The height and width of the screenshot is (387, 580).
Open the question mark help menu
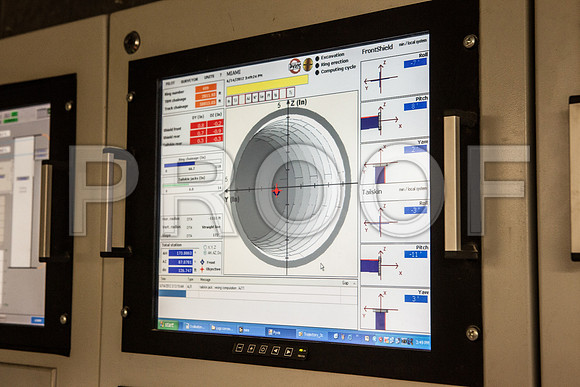pos(221,75)
